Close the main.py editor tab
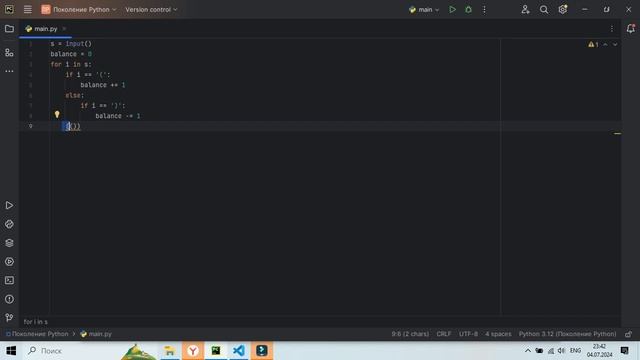640x360 pixels. coord(64,29)
